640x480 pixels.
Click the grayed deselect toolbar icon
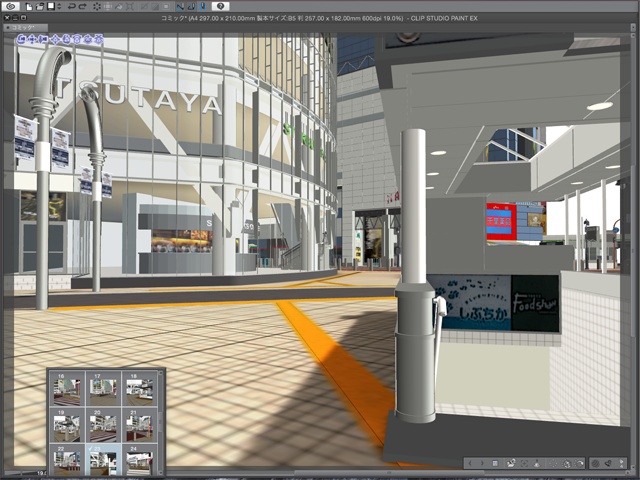tap(144, 6)
